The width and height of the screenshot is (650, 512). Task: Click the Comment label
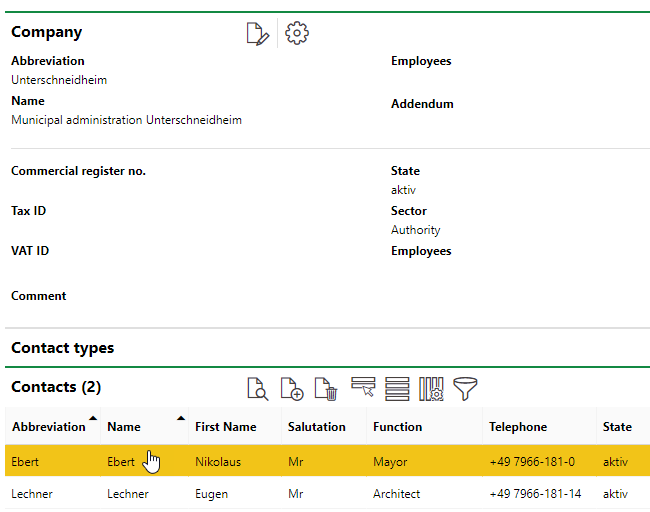pos(39,296)
